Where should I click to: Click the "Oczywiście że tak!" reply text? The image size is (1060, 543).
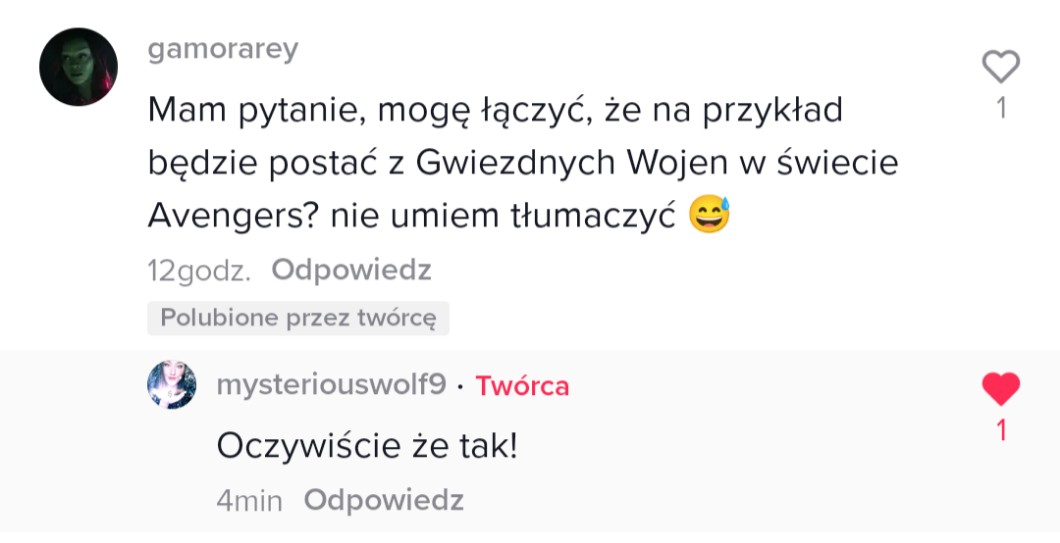367,446
